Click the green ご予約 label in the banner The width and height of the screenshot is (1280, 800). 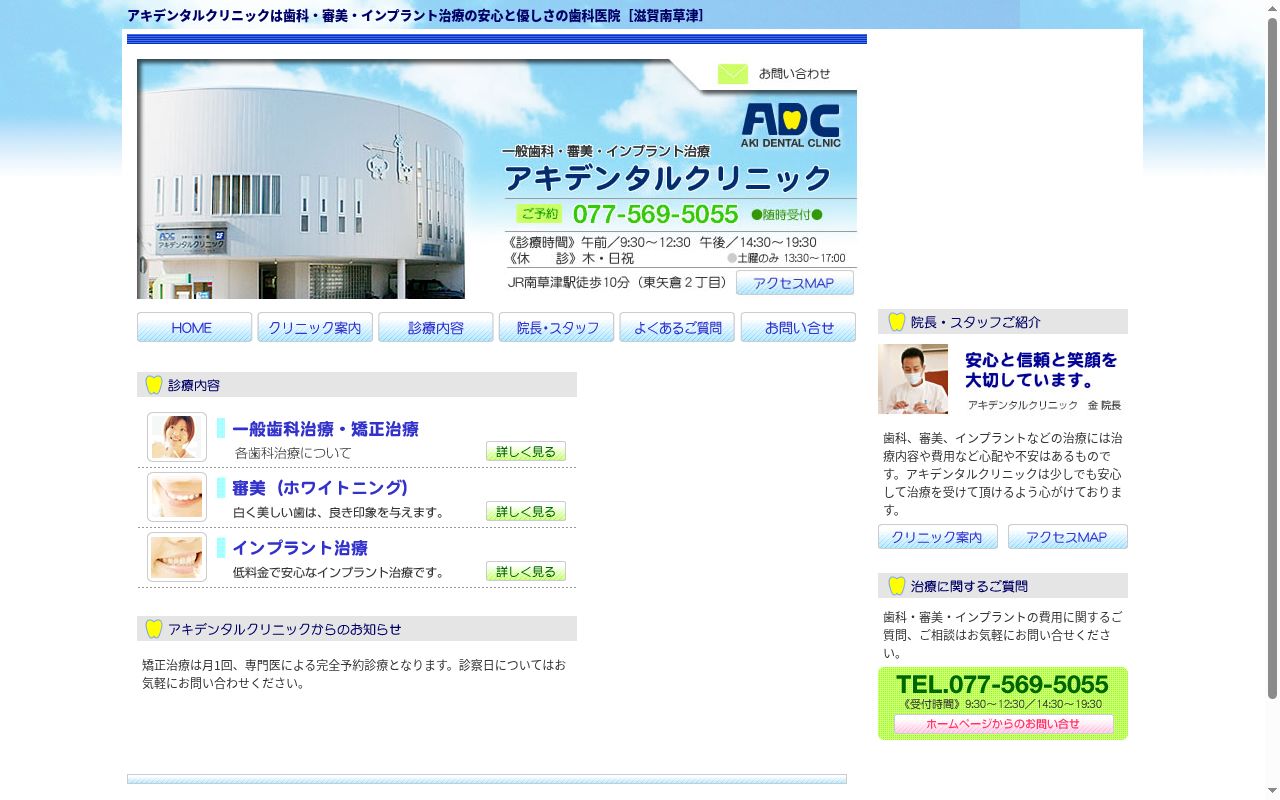coord(540,214)
